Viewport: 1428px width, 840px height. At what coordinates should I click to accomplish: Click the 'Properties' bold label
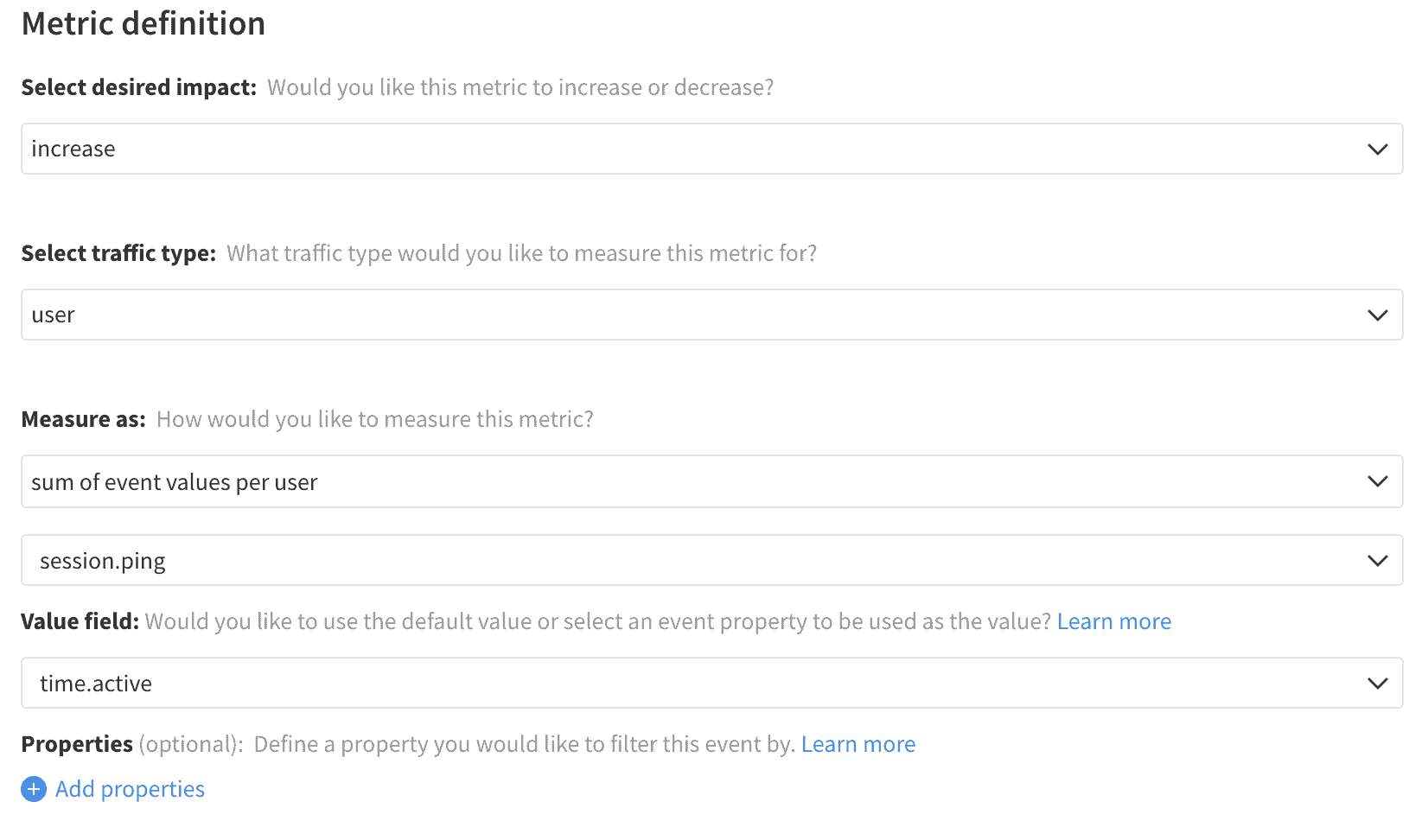point(77,744)
